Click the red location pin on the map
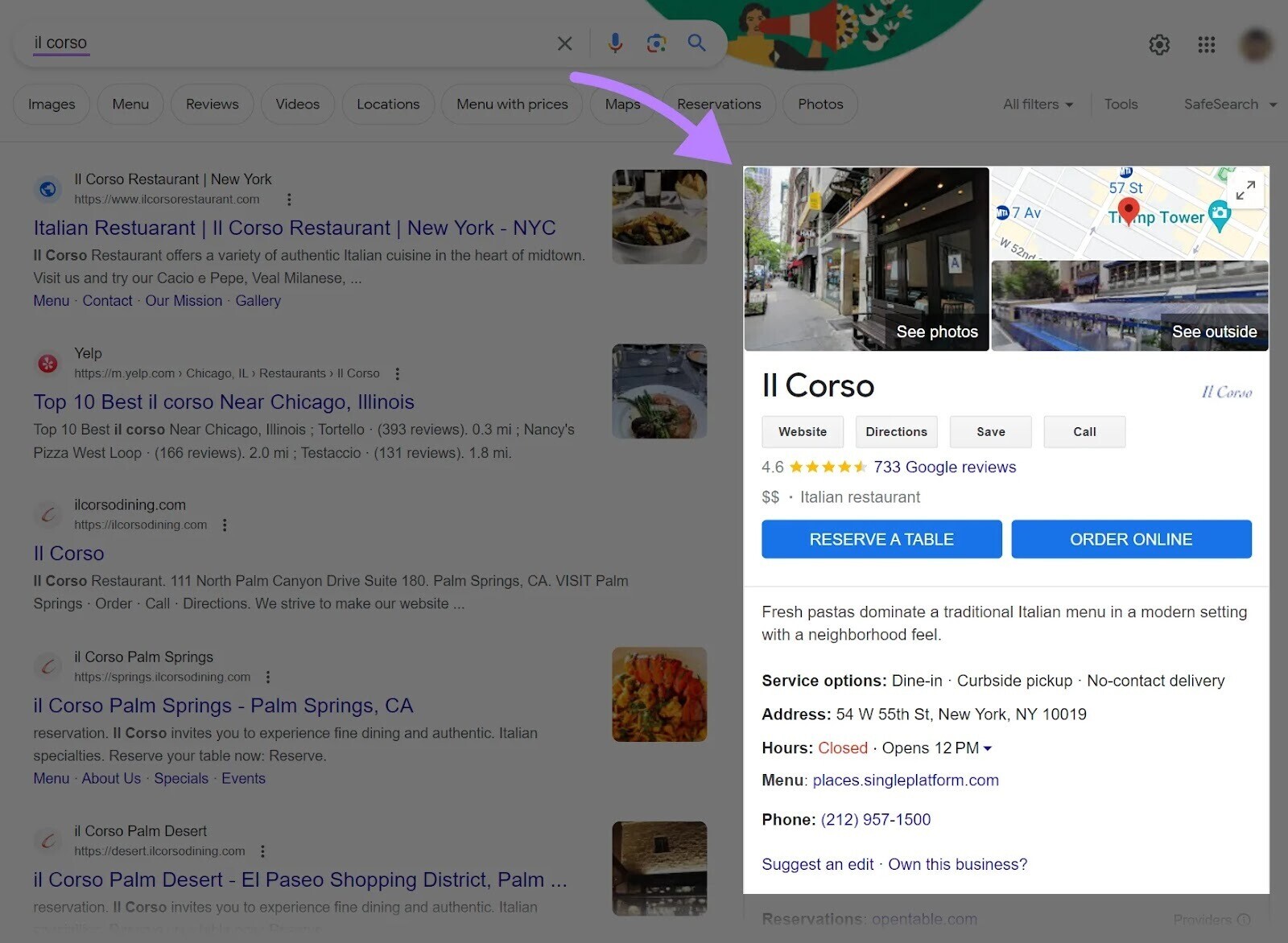The width and height of the screenshot is (1288, 943). tap(1129, 212)
